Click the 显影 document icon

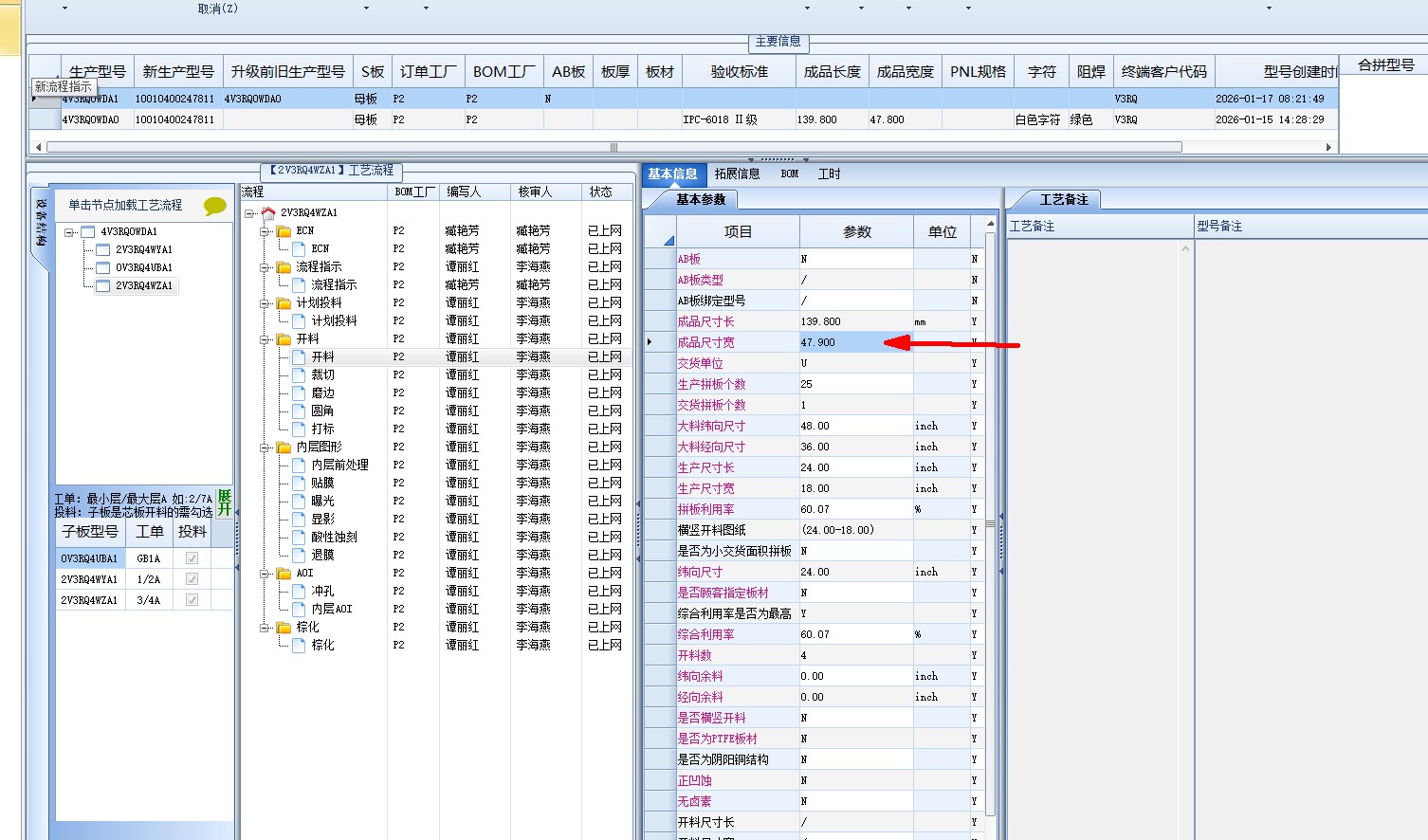click(299, 520)
